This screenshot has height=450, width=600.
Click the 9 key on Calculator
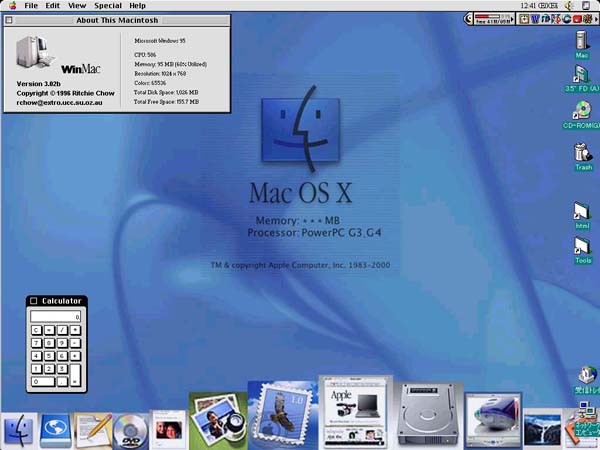62,343
